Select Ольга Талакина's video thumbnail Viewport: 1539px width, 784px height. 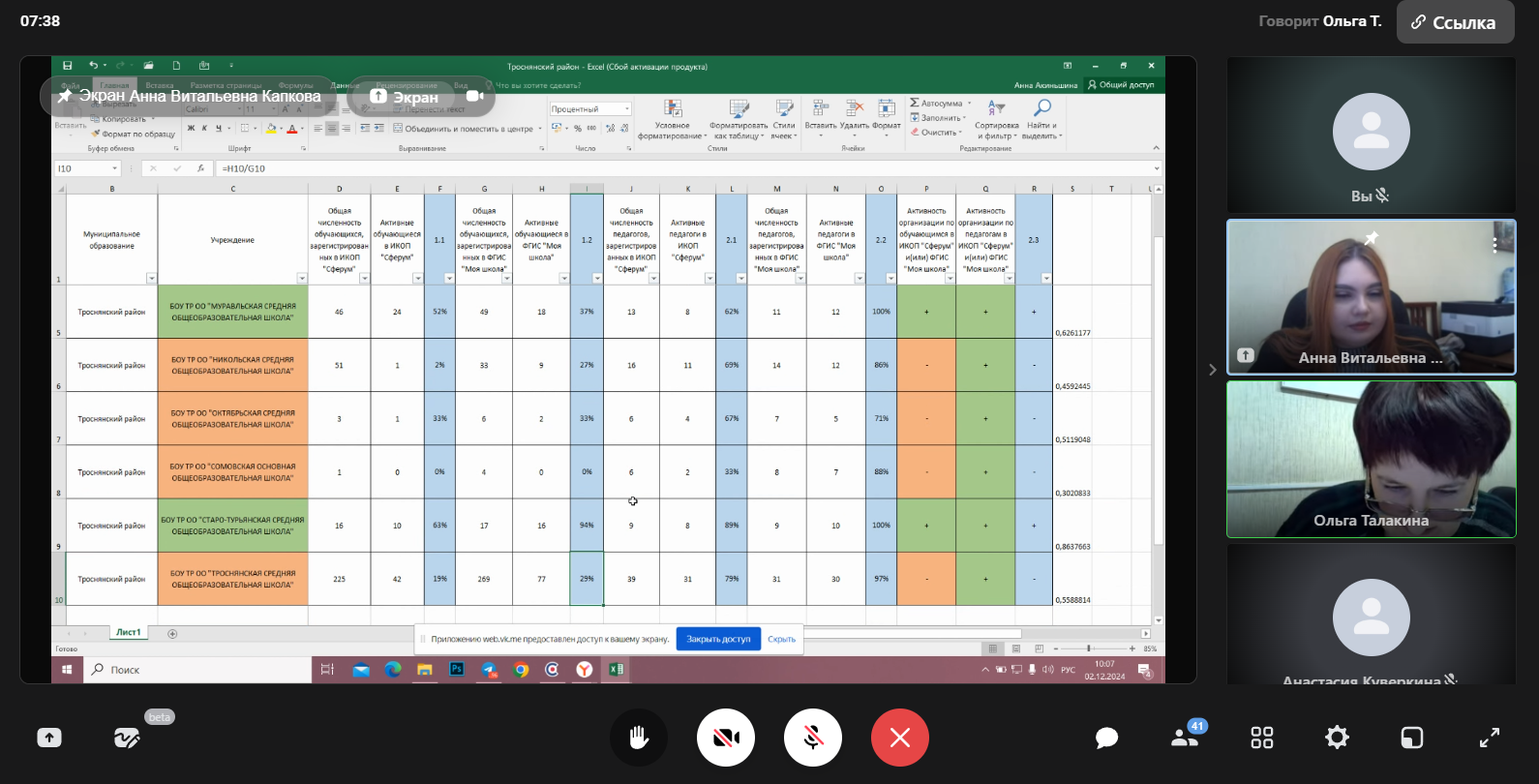click(x=1371, y=459)
